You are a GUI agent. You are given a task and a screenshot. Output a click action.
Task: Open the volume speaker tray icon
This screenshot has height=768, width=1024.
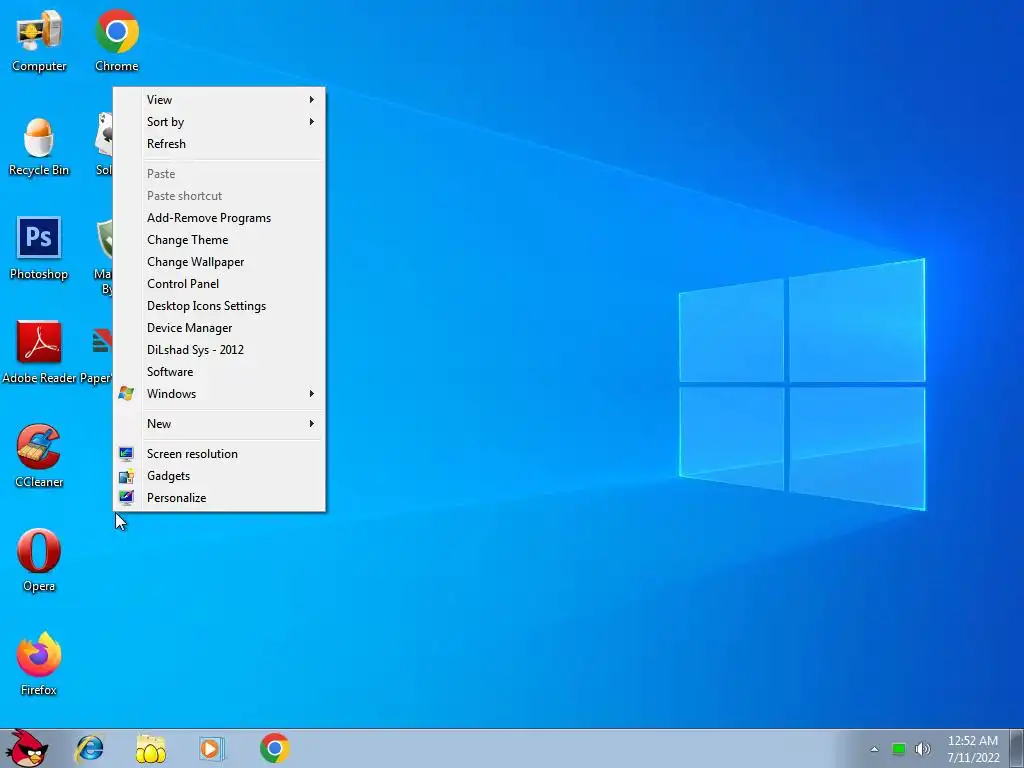point(922,749)
